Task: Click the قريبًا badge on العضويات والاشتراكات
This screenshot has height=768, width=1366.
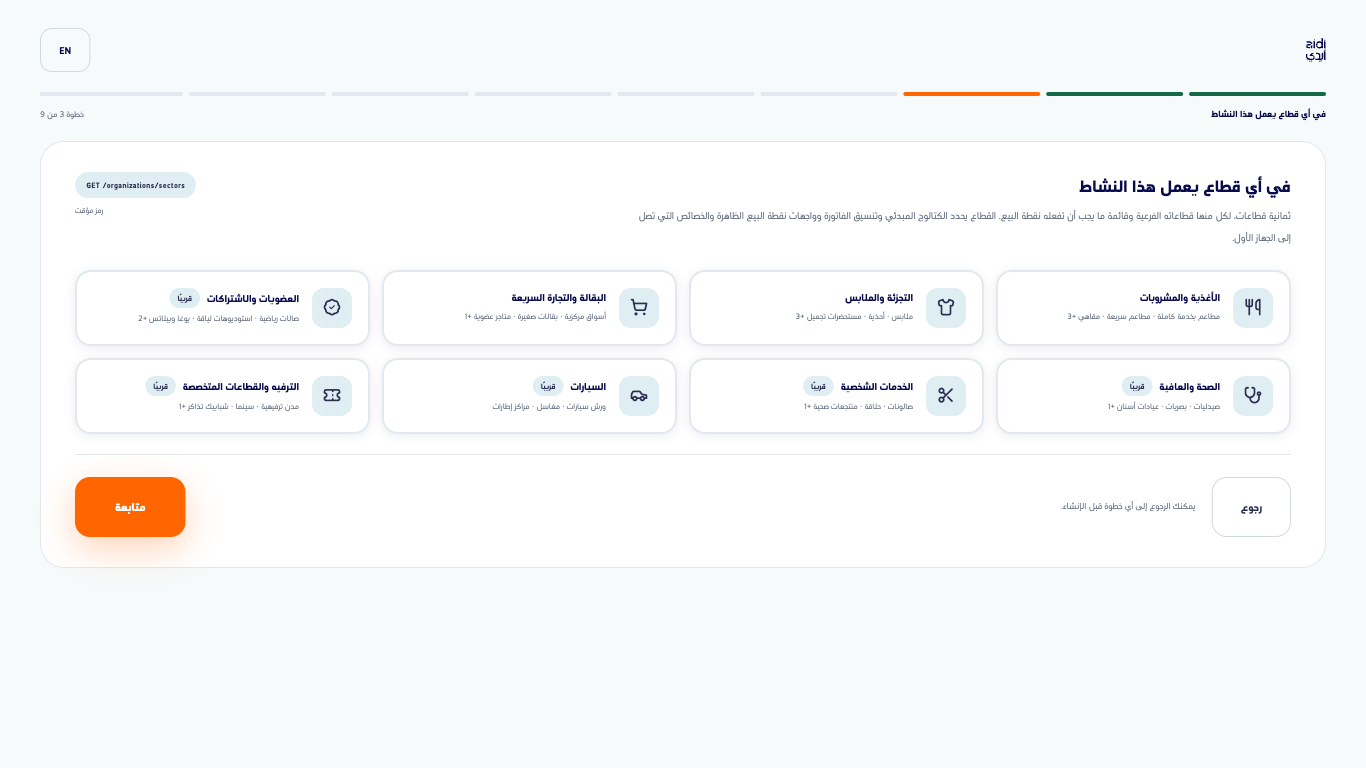Action: [185, 298]
